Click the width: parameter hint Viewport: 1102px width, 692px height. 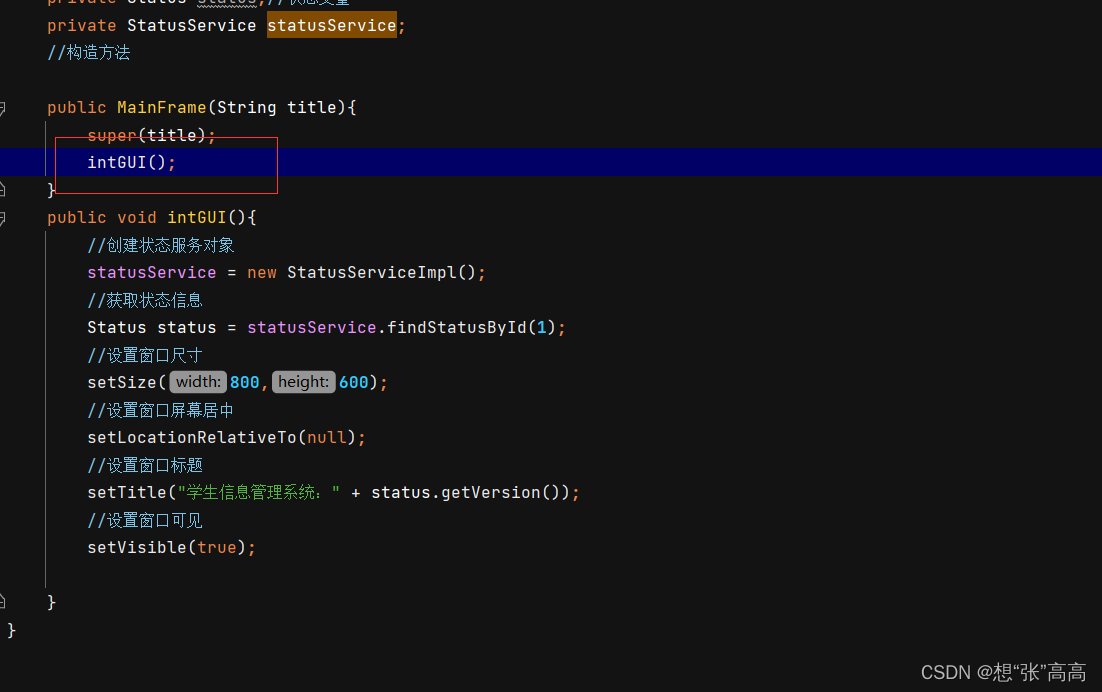click(198, 382)
